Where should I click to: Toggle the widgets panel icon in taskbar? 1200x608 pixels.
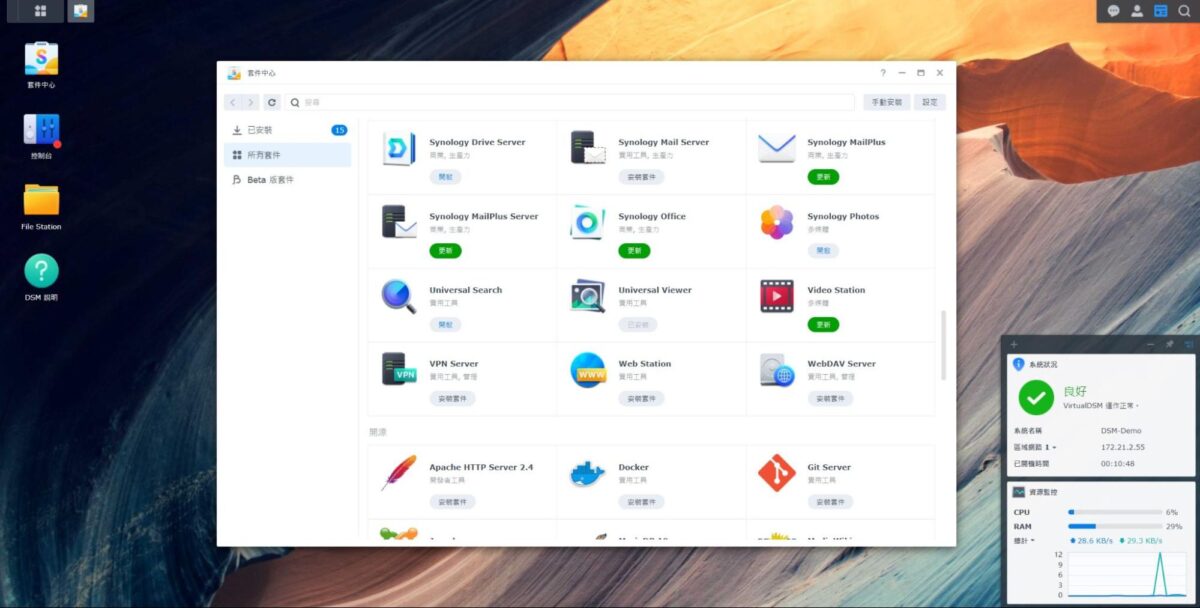tap(1161, 11)
